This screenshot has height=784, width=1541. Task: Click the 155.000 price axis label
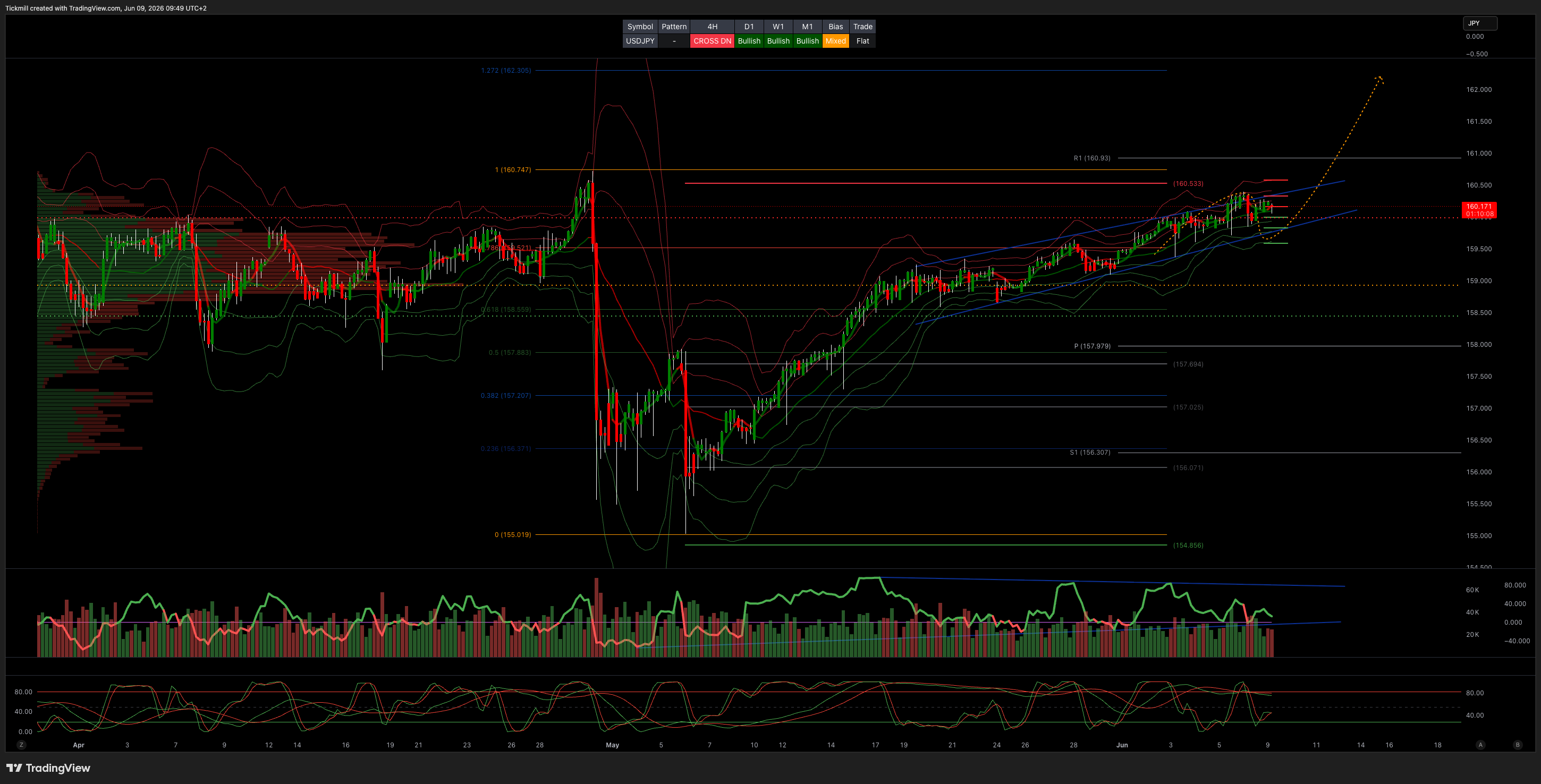point(1479,536)
